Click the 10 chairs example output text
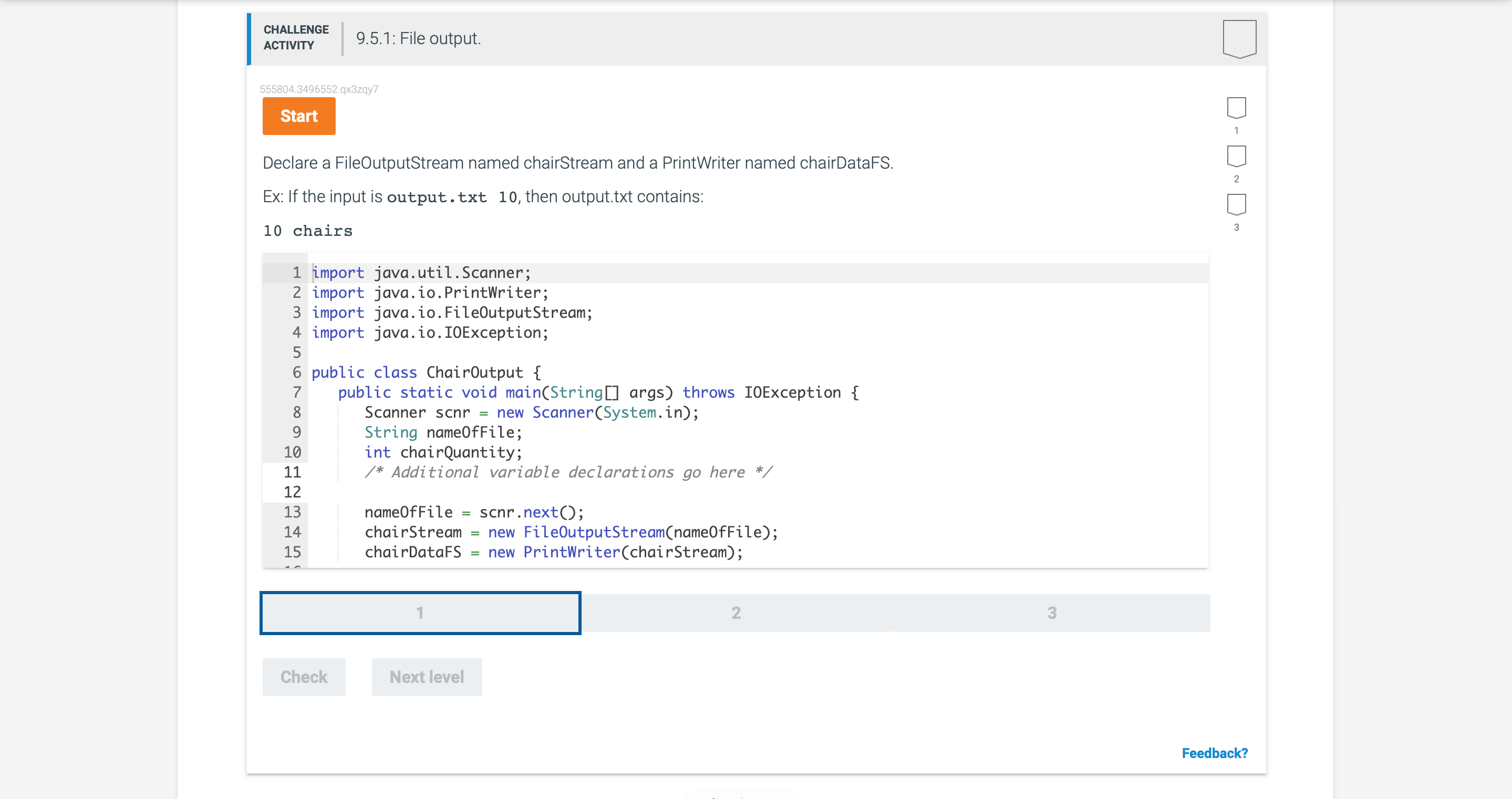This screenshot has width=1512, height=799. [x=307, y=230]
